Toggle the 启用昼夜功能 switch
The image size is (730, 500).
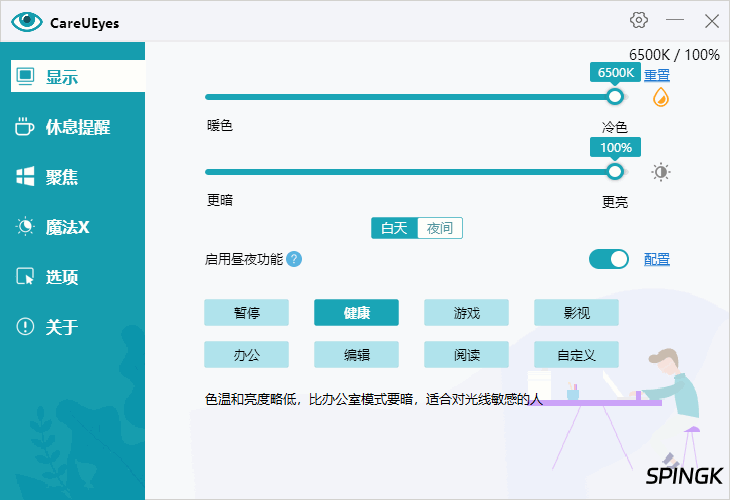click(608, 259)
